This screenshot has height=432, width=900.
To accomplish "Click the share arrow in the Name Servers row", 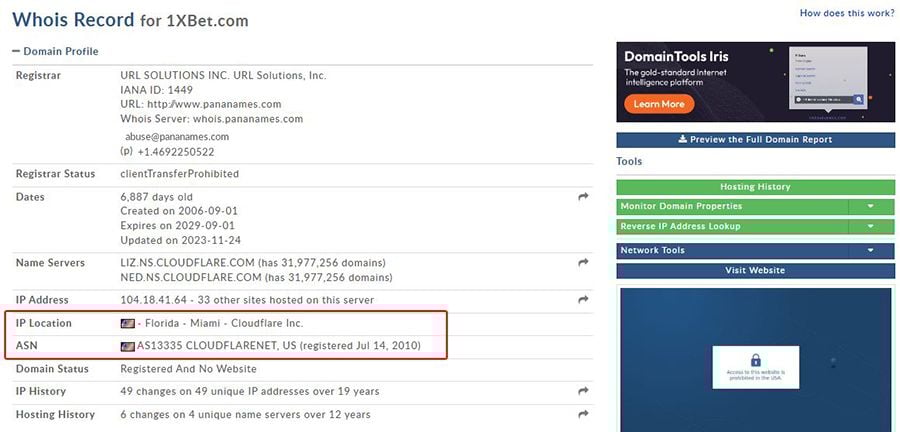I will coord(583,263).
